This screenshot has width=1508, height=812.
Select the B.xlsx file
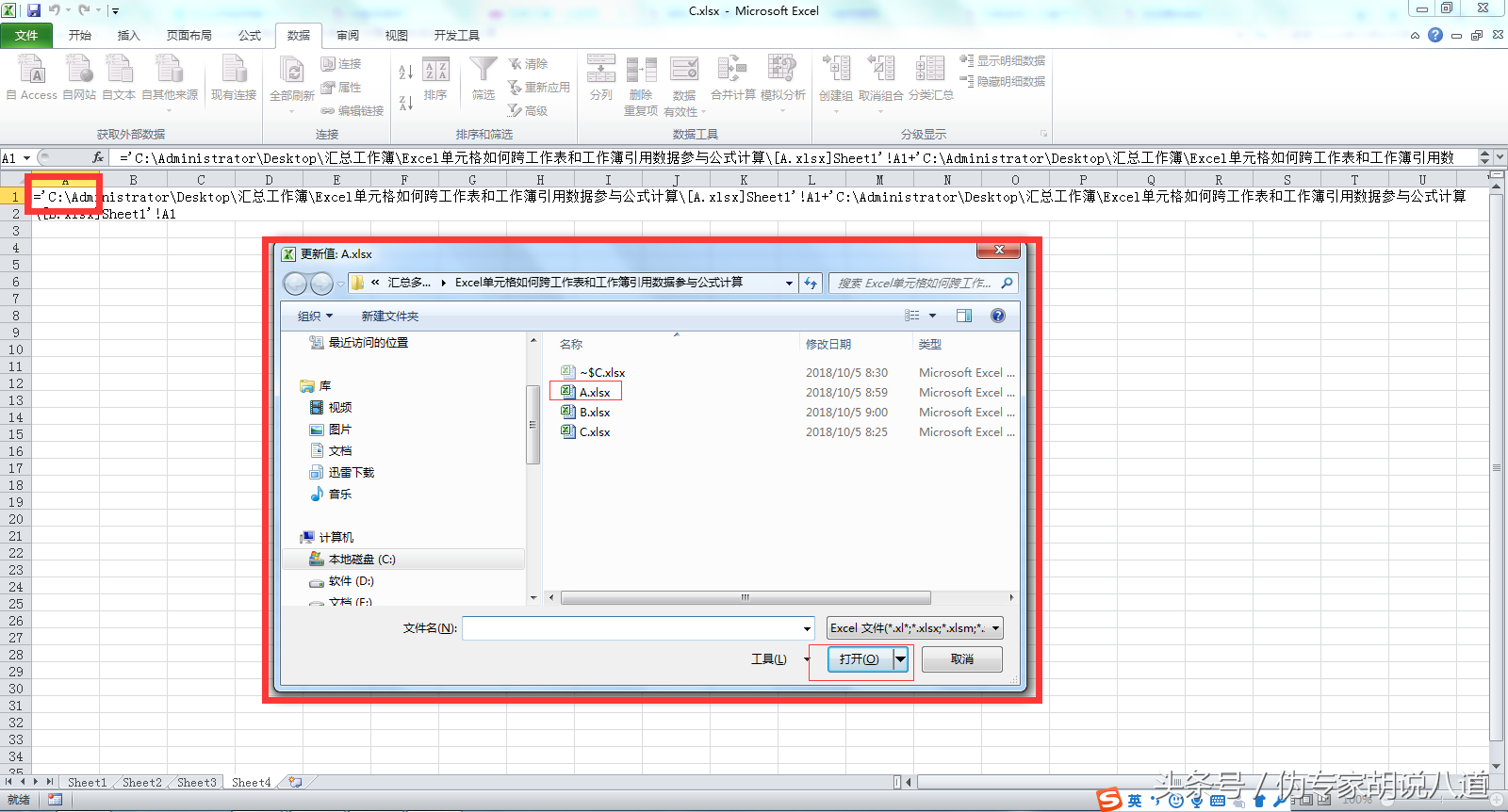(x=586, y=412)
